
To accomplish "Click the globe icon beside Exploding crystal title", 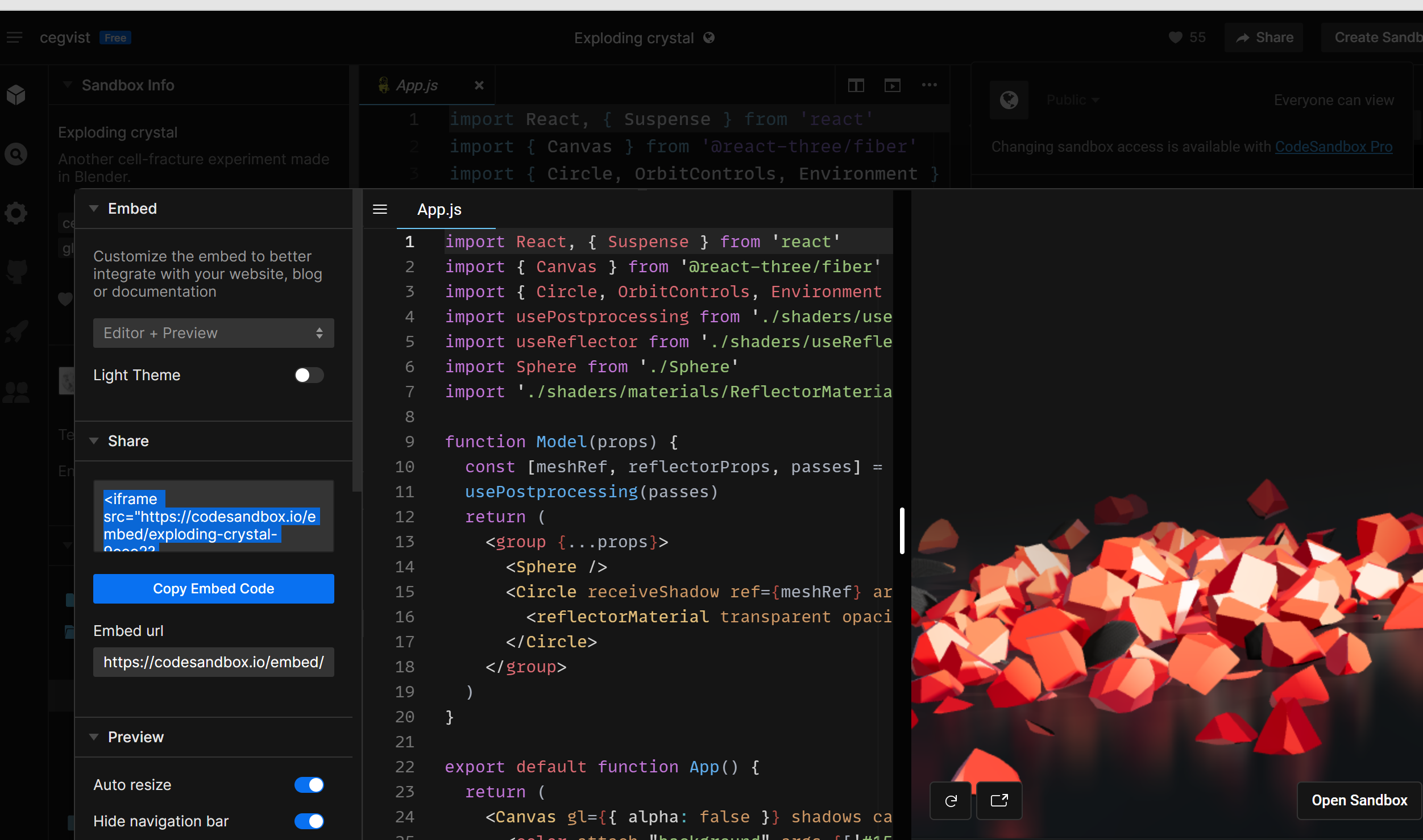I will (x=709, y=38).
